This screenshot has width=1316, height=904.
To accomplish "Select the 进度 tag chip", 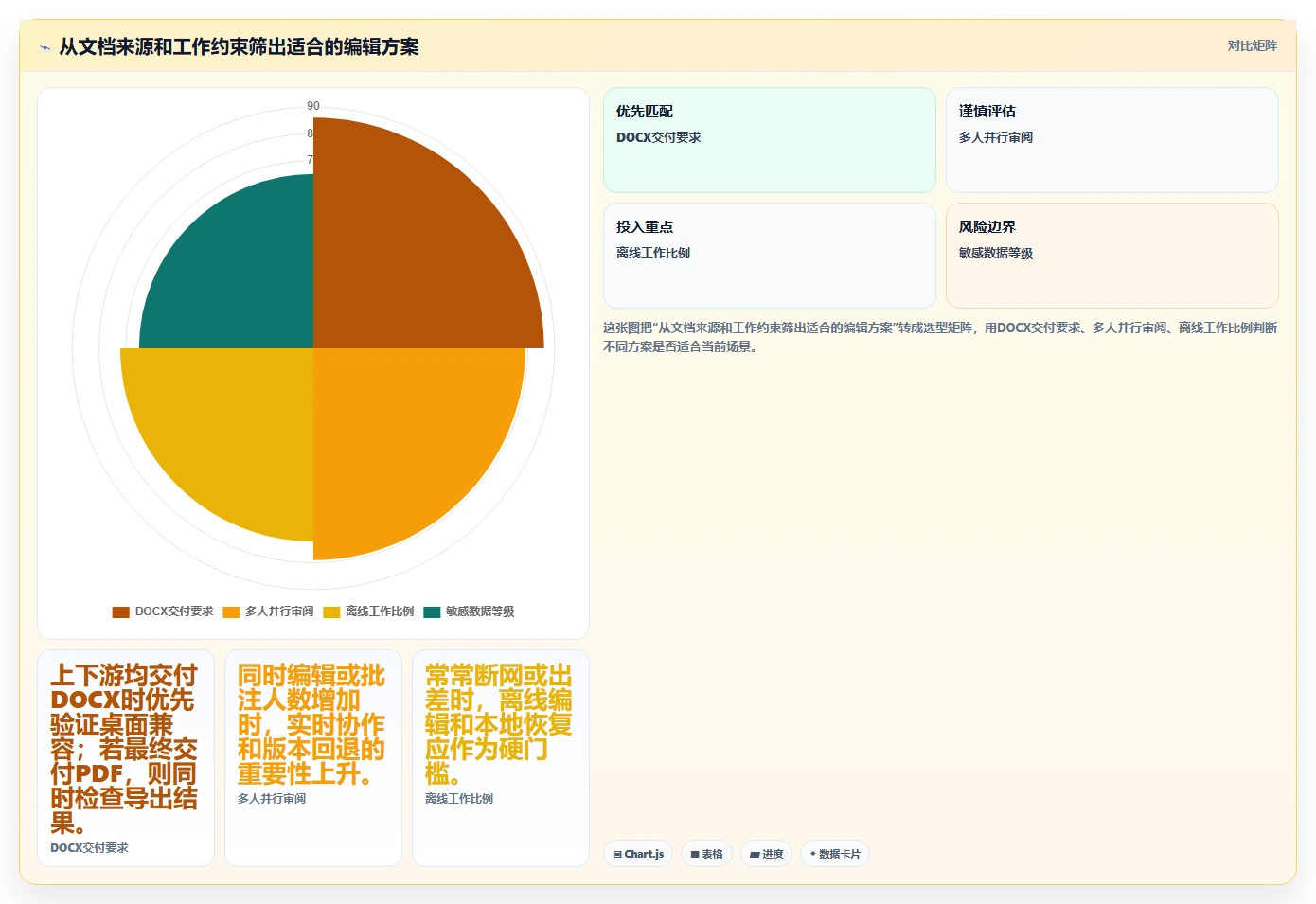I will pos(766,854).
